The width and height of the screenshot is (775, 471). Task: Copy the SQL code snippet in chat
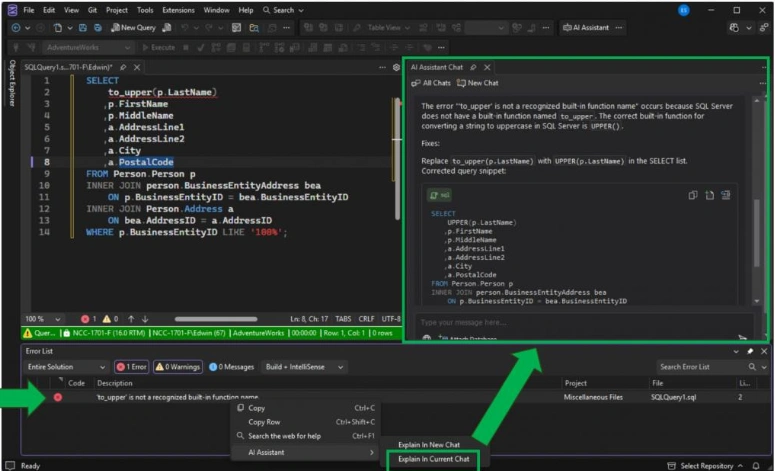(x=693, y=195)
